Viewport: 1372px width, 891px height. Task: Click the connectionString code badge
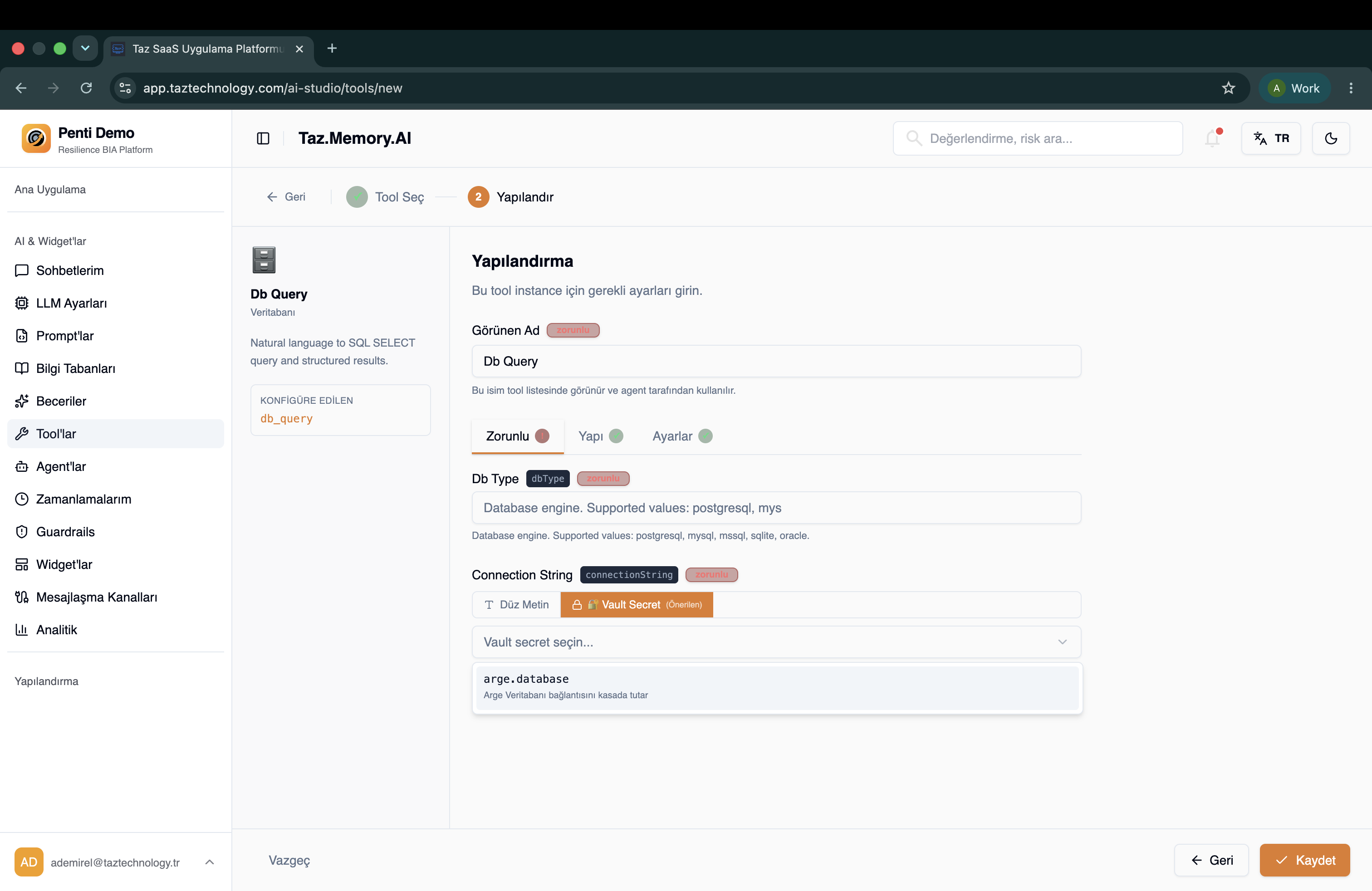click(629, 575)
